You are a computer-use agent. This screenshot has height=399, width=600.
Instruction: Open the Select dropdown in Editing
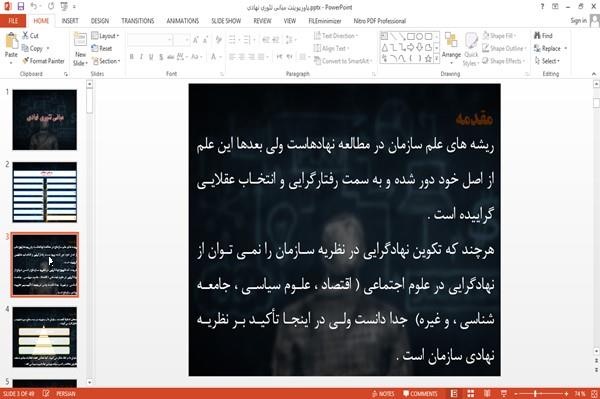(547, 61)
